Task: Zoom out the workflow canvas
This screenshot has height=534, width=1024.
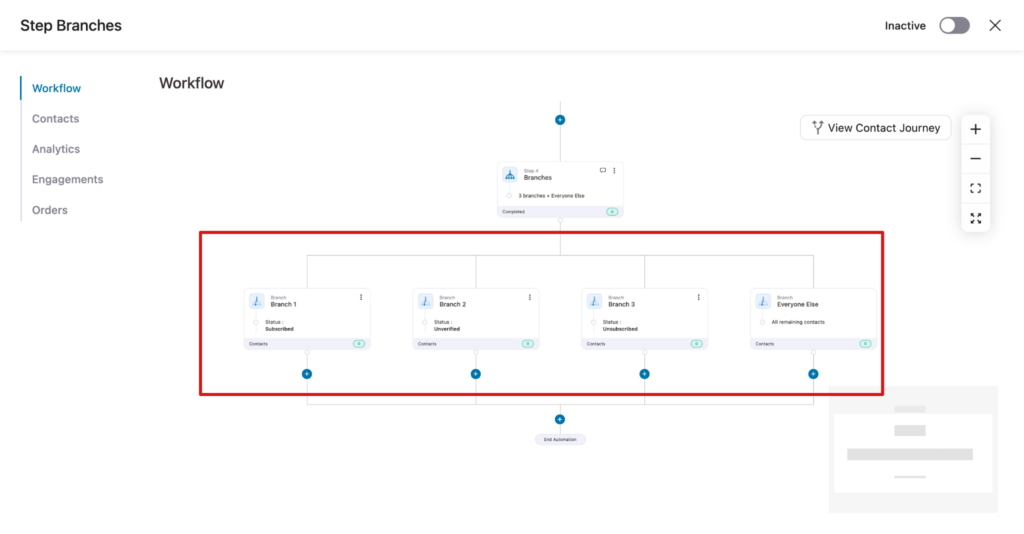Action: pos(975,159)
